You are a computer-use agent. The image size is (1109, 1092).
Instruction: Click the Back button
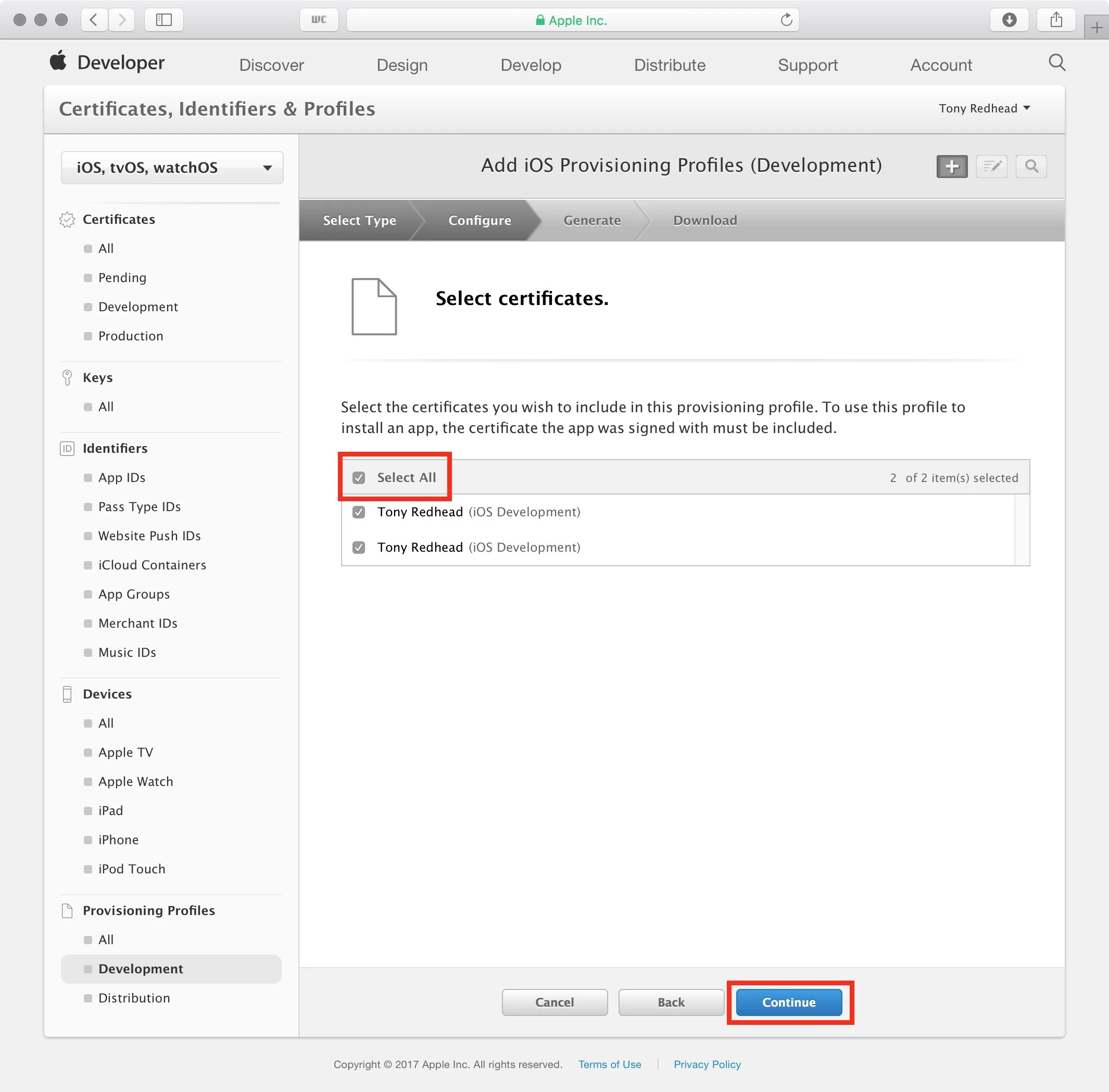671,1002
